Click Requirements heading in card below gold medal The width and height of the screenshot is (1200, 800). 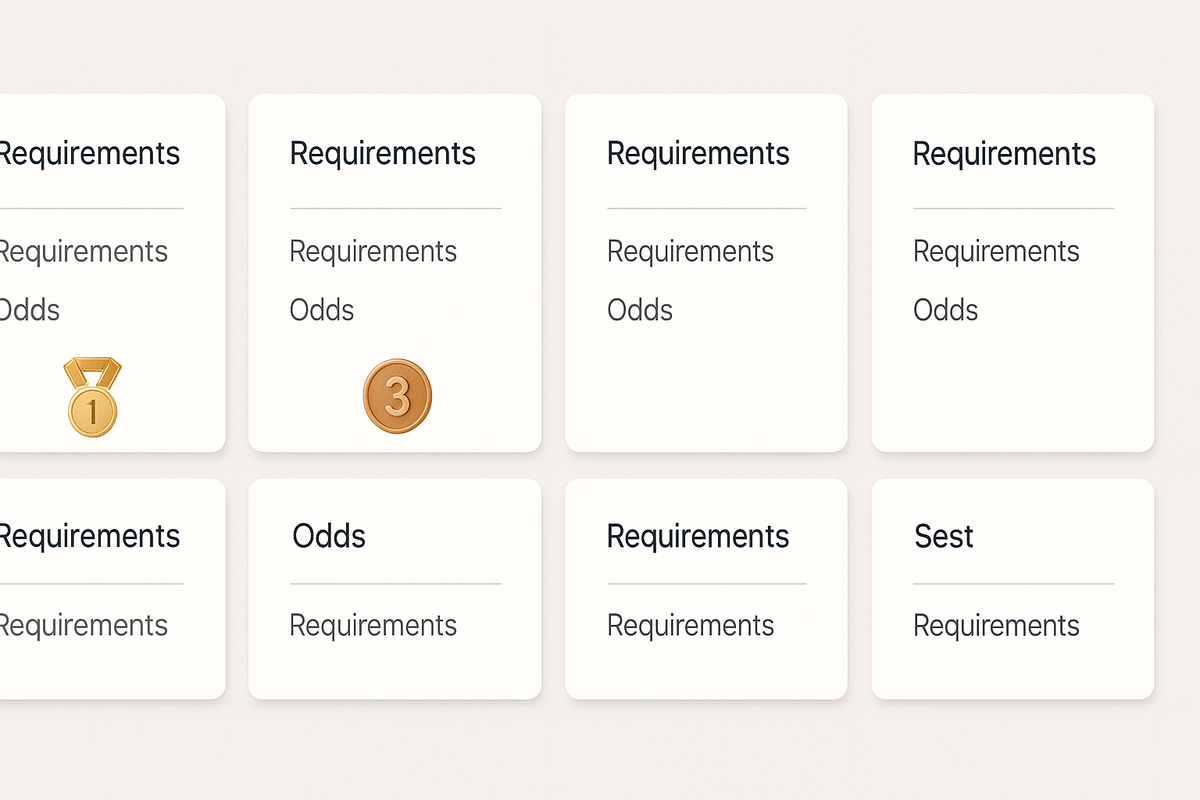(90, 537)
